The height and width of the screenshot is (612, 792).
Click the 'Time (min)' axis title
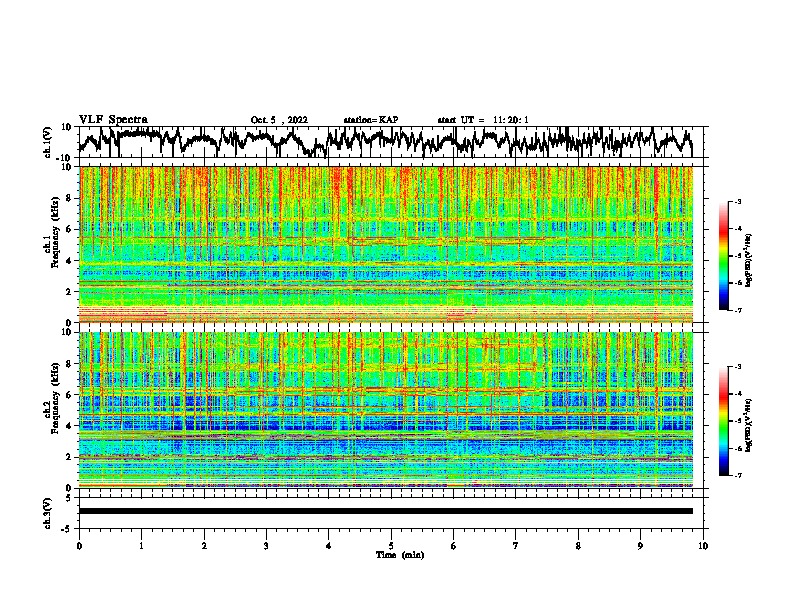[400, 555]
